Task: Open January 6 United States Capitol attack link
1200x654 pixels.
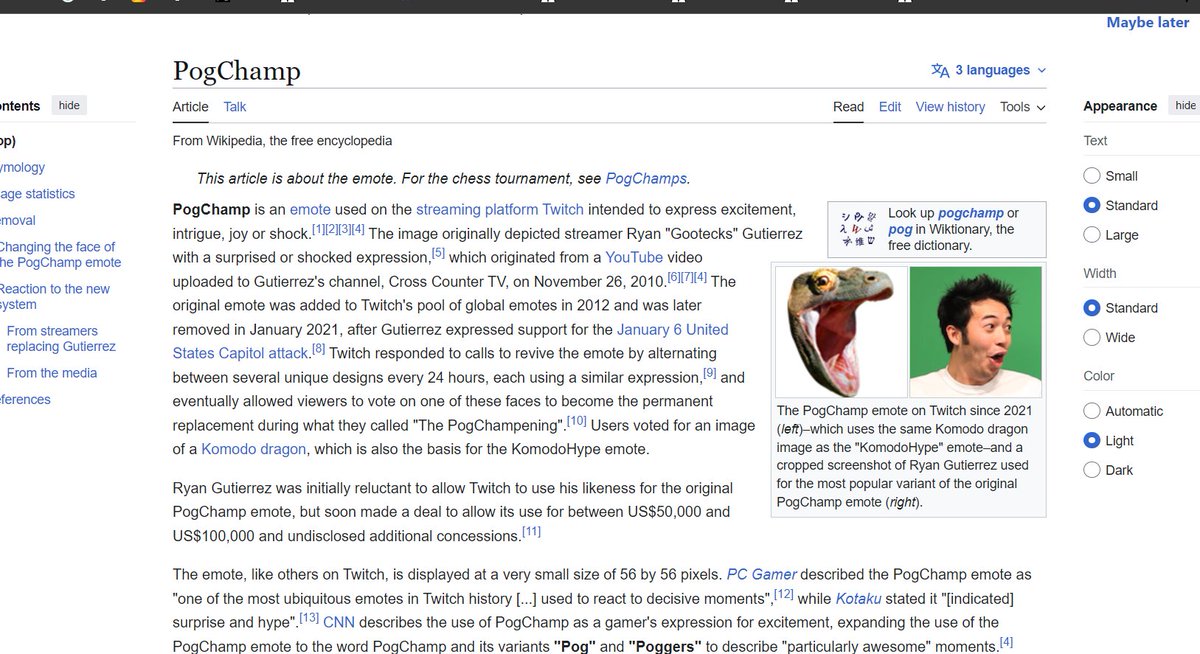Action: click(x=450, y=341)
